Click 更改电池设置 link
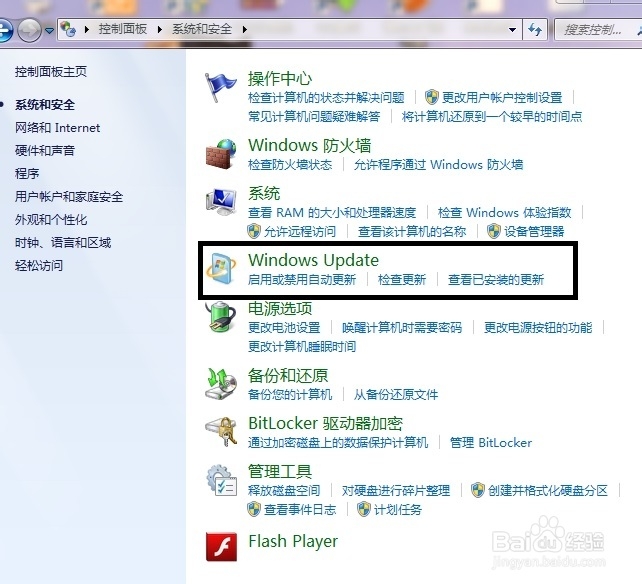Image resolution: width=642 pixels, height=584 pixels. (284, 328)
